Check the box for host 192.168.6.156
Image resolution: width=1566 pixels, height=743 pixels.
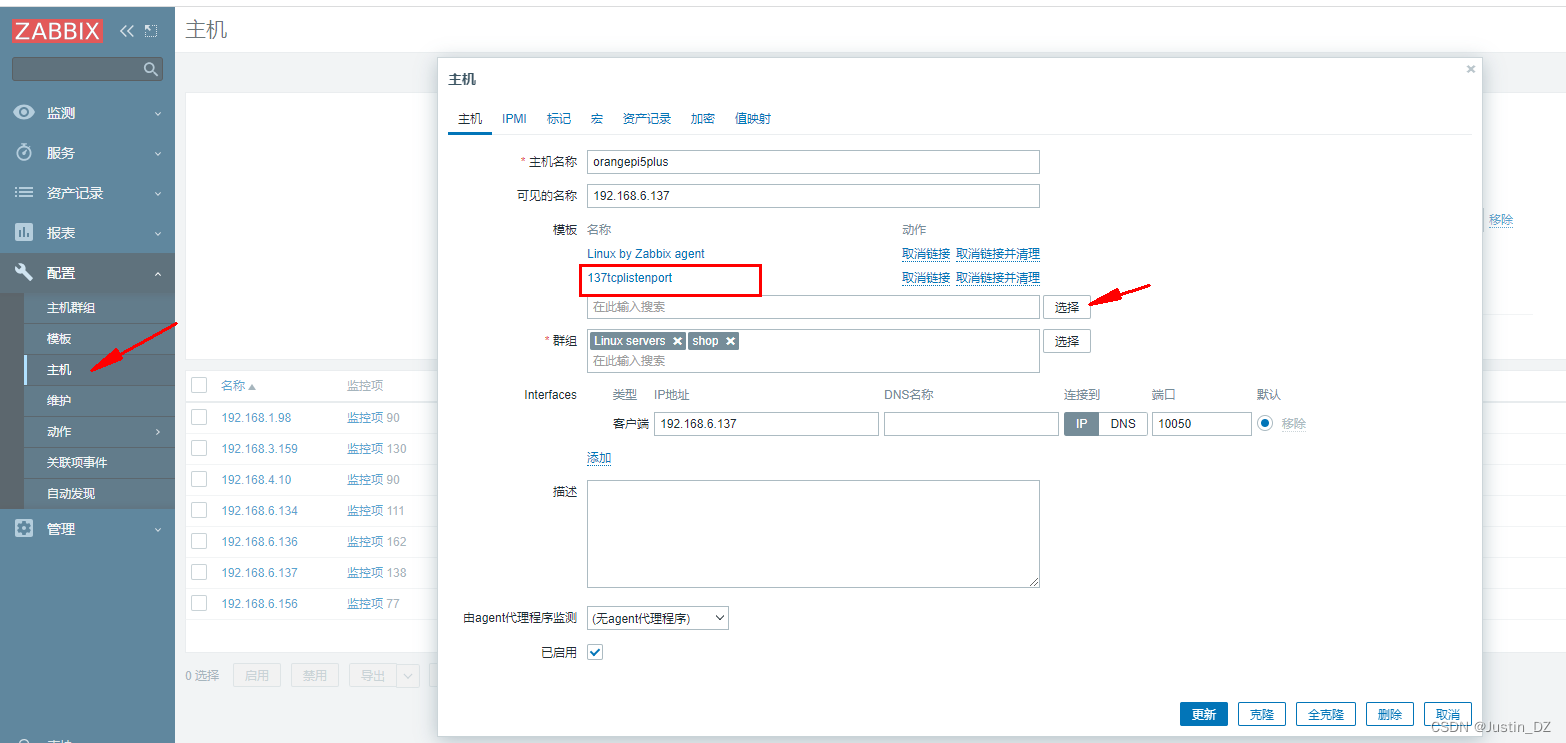click(199, 603)
